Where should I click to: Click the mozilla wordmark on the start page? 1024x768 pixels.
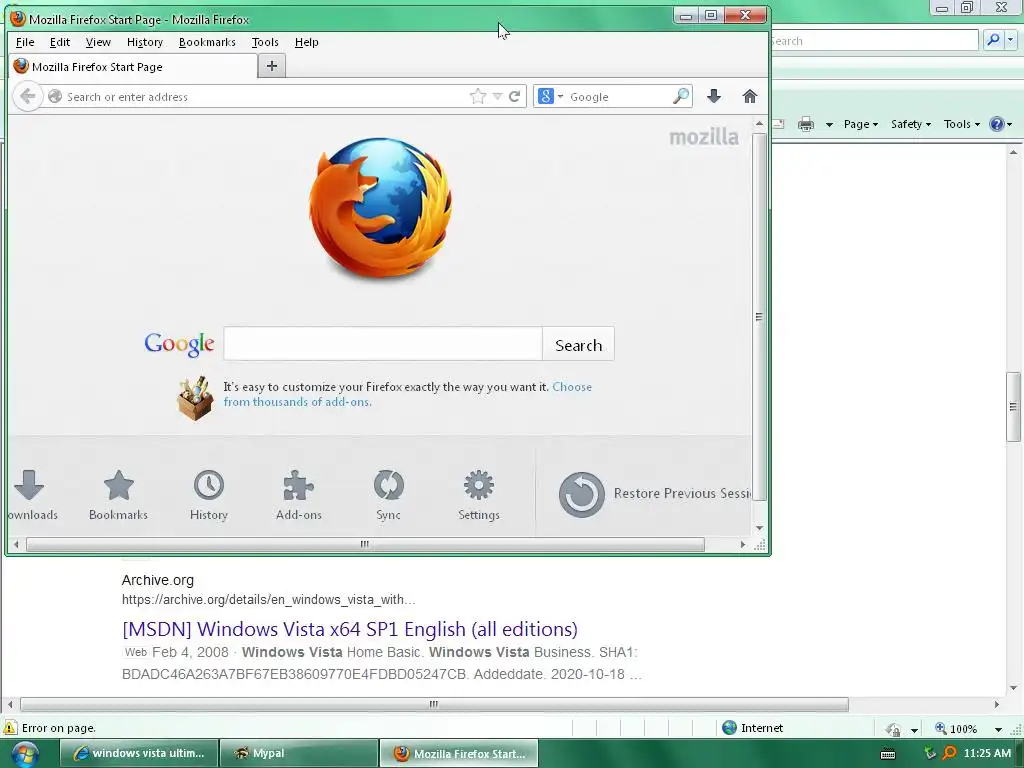coord(704,137)
